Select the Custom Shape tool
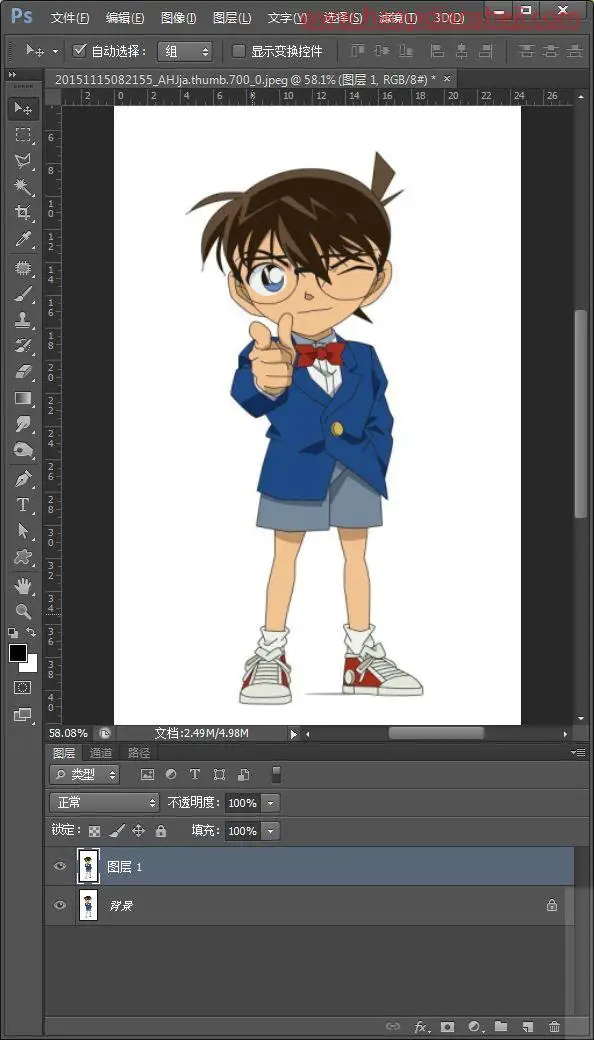This screenshot has width=594, height=1040. tap(23, 556)
